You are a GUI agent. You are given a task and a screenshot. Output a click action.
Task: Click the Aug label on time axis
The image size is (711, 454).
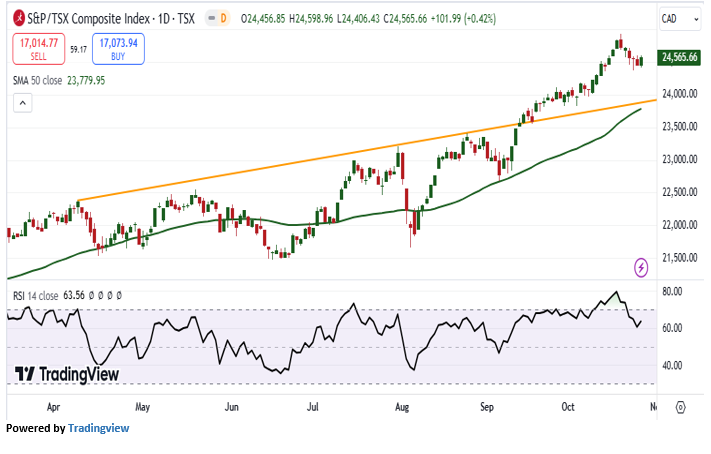point(402,407)
